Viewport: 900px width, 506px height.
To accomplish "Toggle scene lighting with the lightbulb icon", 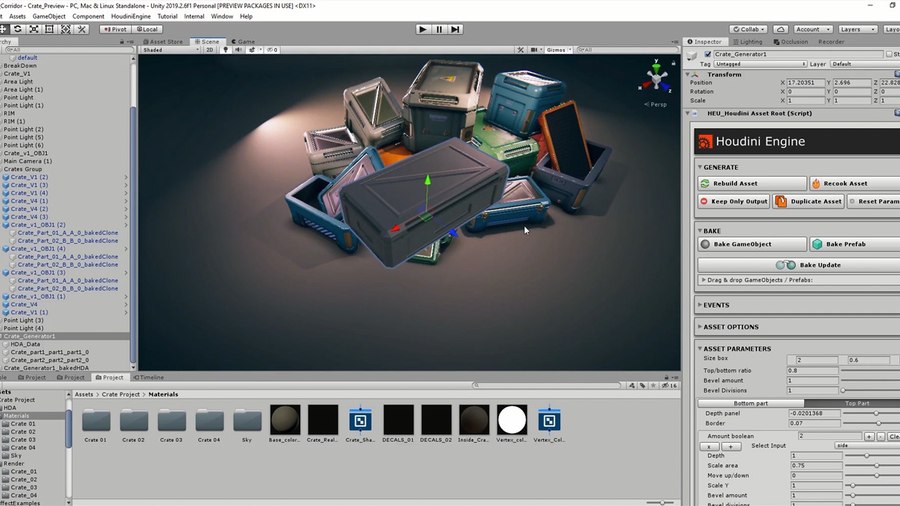I will point(226,50).
